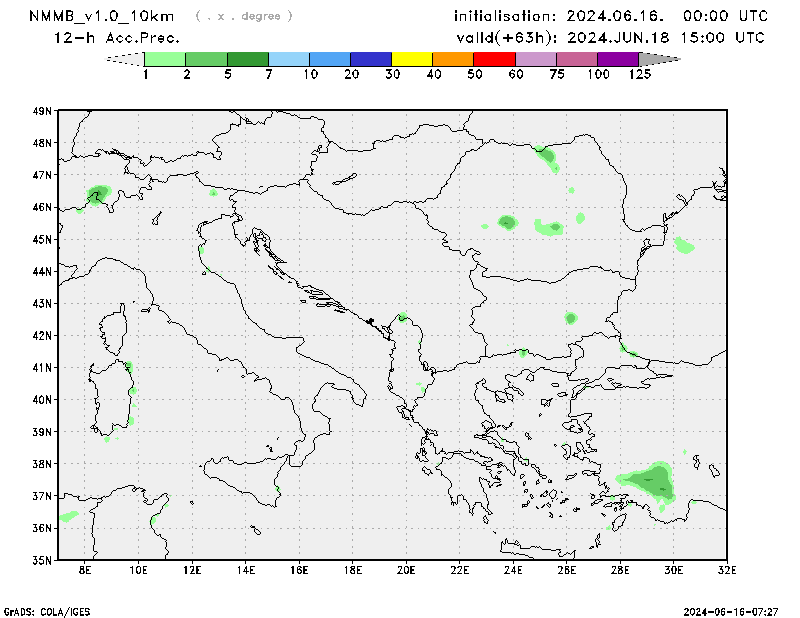Click the 35N latitude axis label

click(42, 560)
